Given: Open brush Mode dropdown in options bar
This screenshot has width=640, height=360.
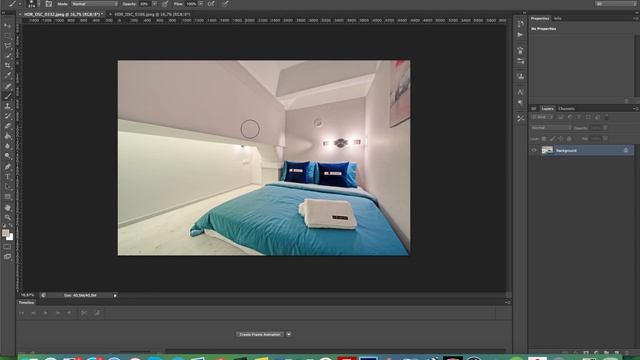Looking at the screenshot, I should pyautogui.click(x=94, y=4).
